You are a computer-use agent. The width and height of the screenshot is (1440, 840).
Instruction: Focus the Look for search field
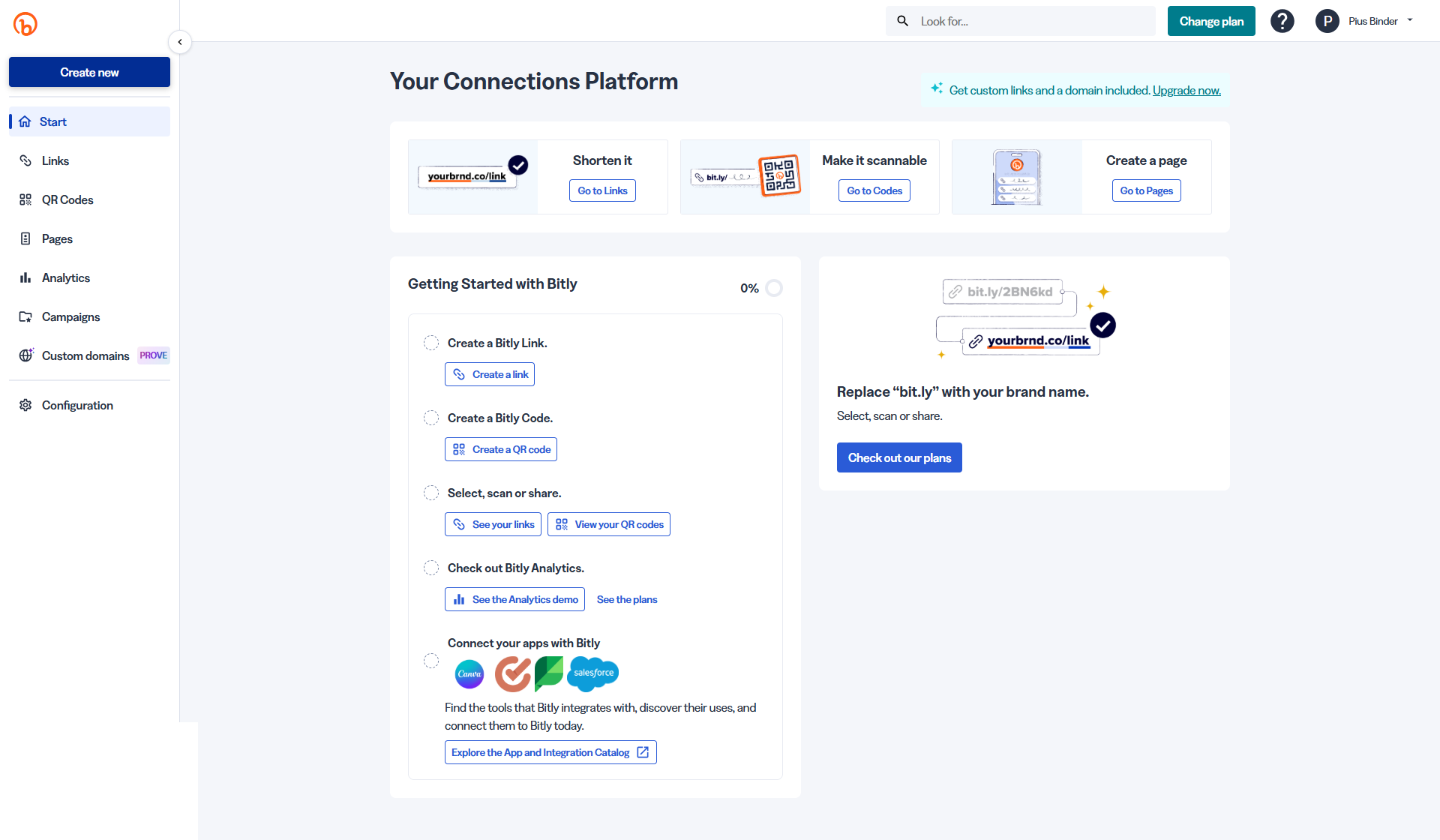tap(1033, 21)
